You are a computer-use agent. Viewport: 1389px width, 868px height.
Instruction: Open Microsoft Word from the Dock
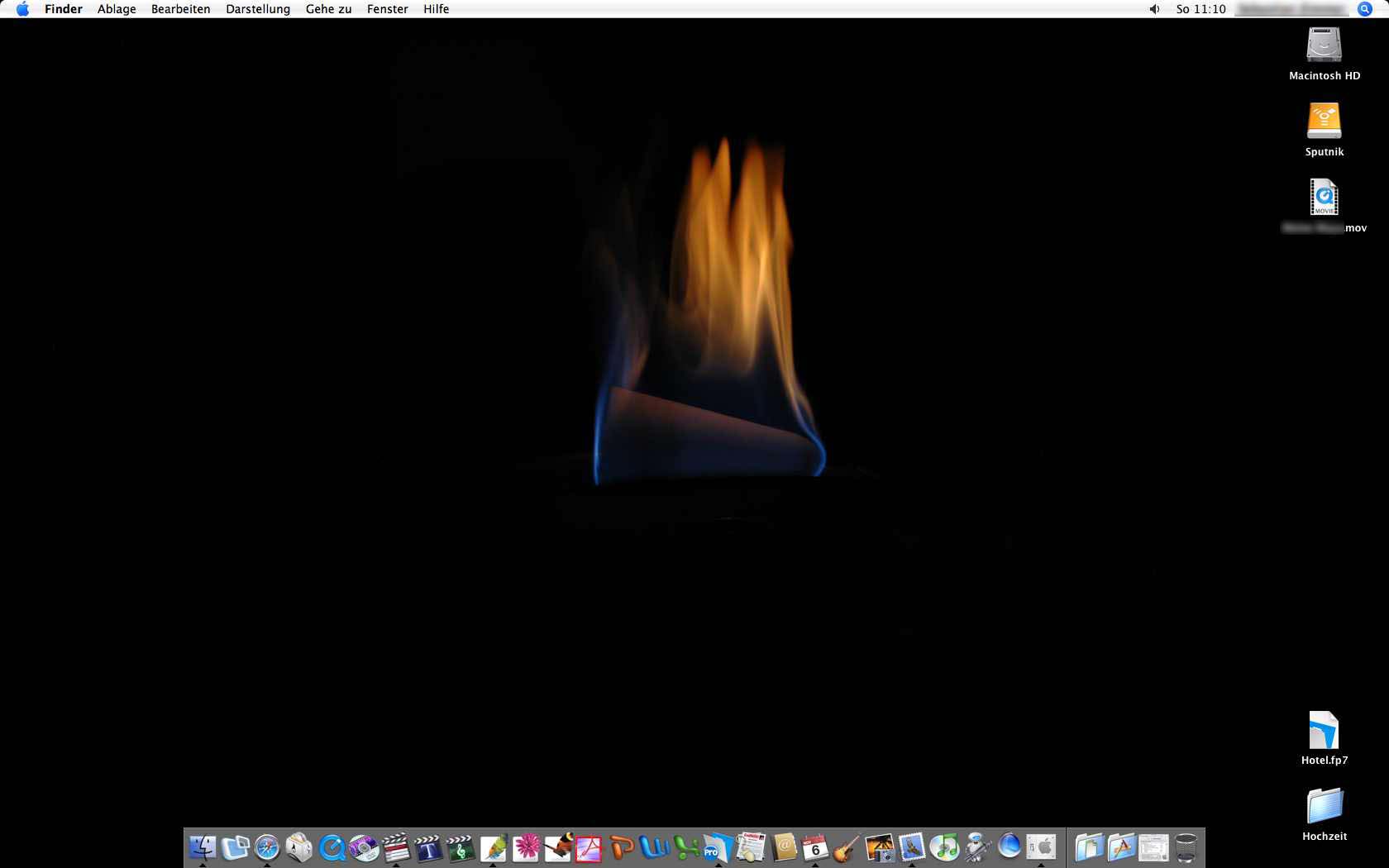[x=654, y=847]
